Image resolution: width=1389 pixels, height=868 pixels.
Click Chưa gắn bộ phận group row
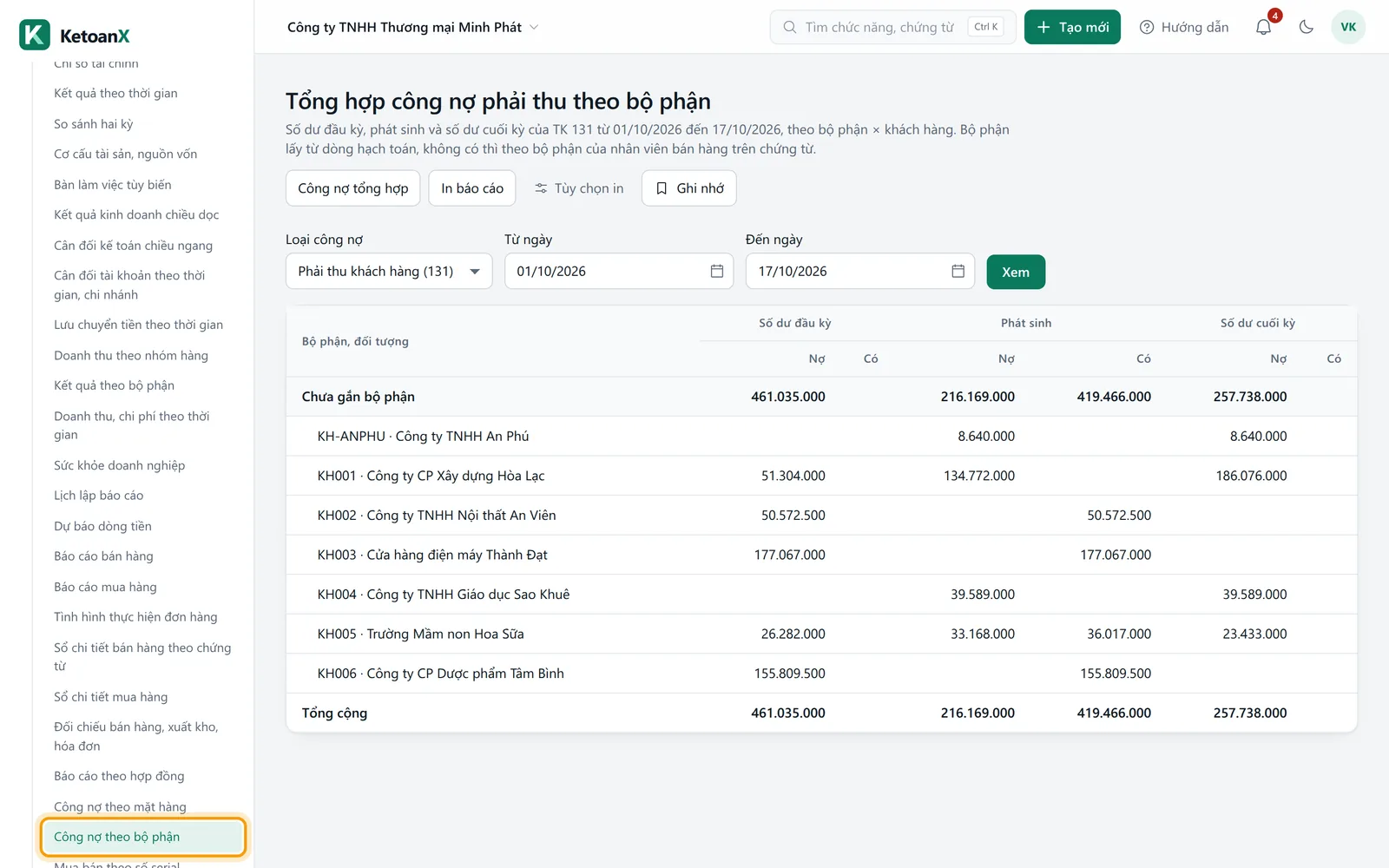pyautogui.click(x=821, y=397)
